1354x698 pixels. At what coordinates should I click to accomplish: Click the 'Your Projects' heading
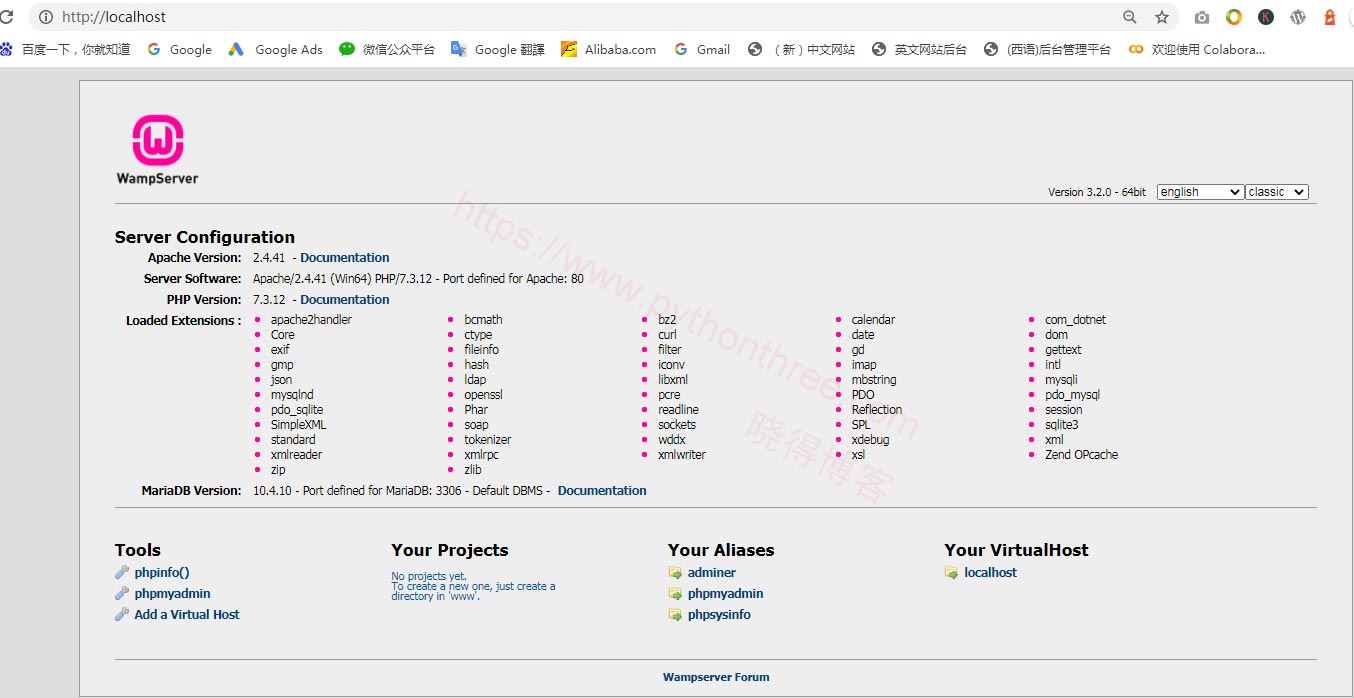pos(450,550)
